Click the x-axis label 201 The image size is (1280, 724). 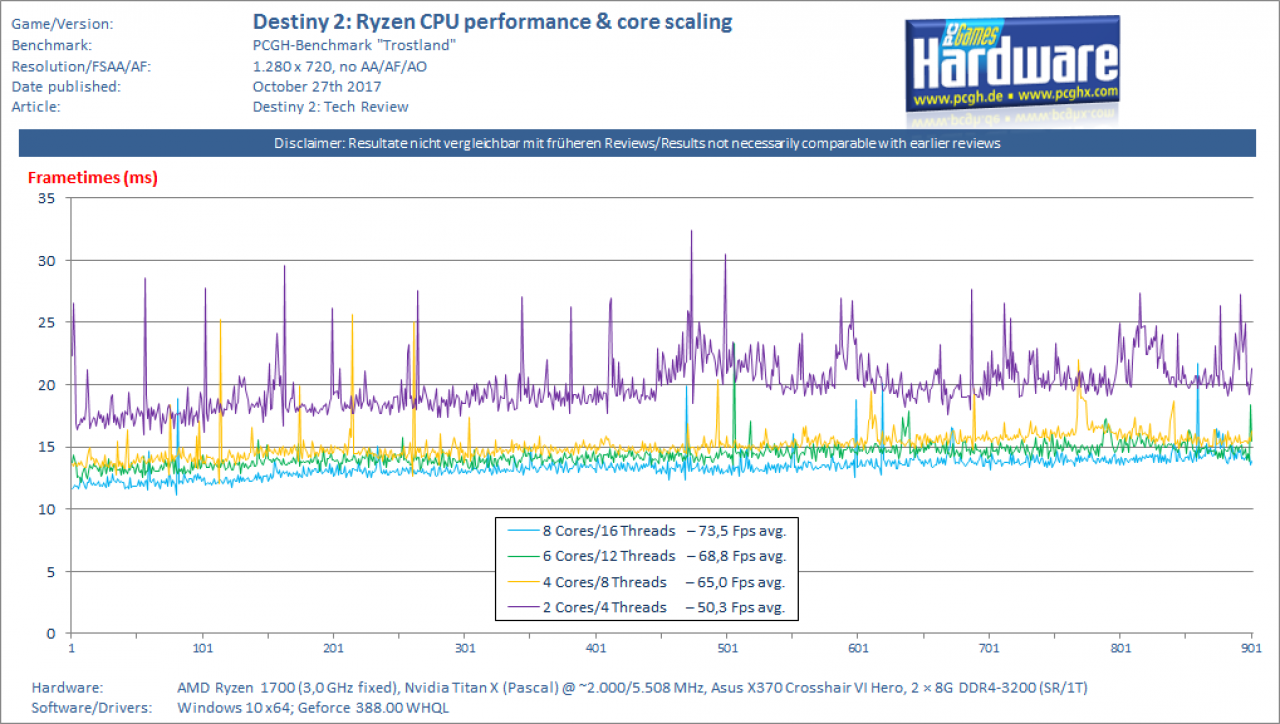[334, 649]
